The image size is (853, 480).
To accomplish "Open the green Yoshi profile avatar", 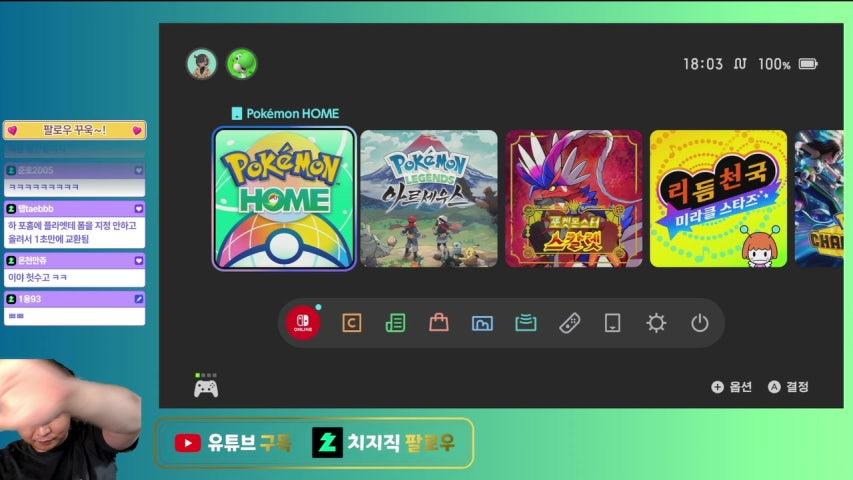I will tap(242, 64).
